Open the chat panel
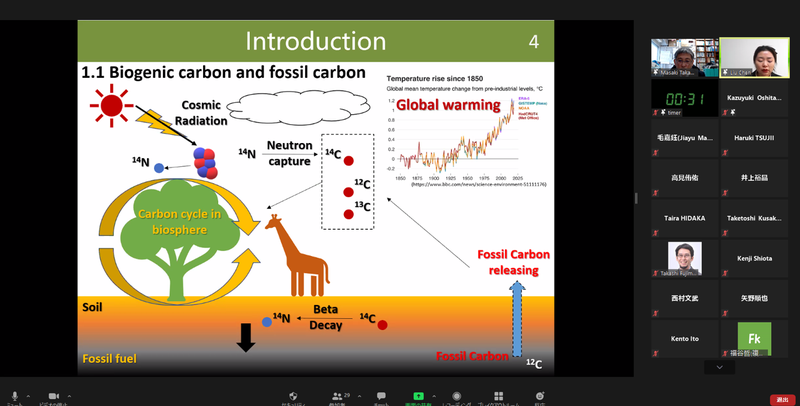The image size is (800, 406). click(x=380, y=397)
